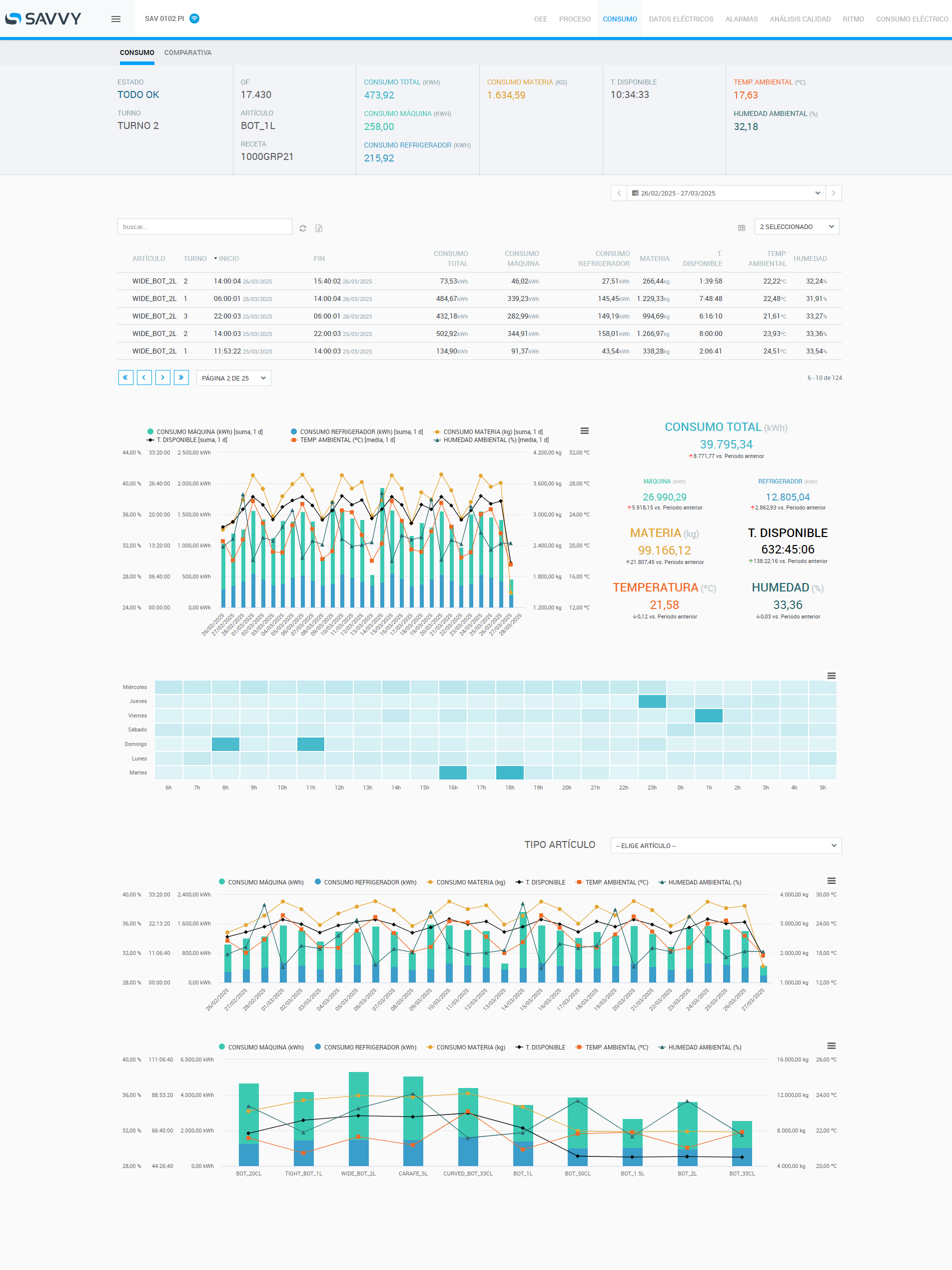952x1270 pixels.
Task: Open the ALARMAS navigation tab
Action: tap(741, 19)
